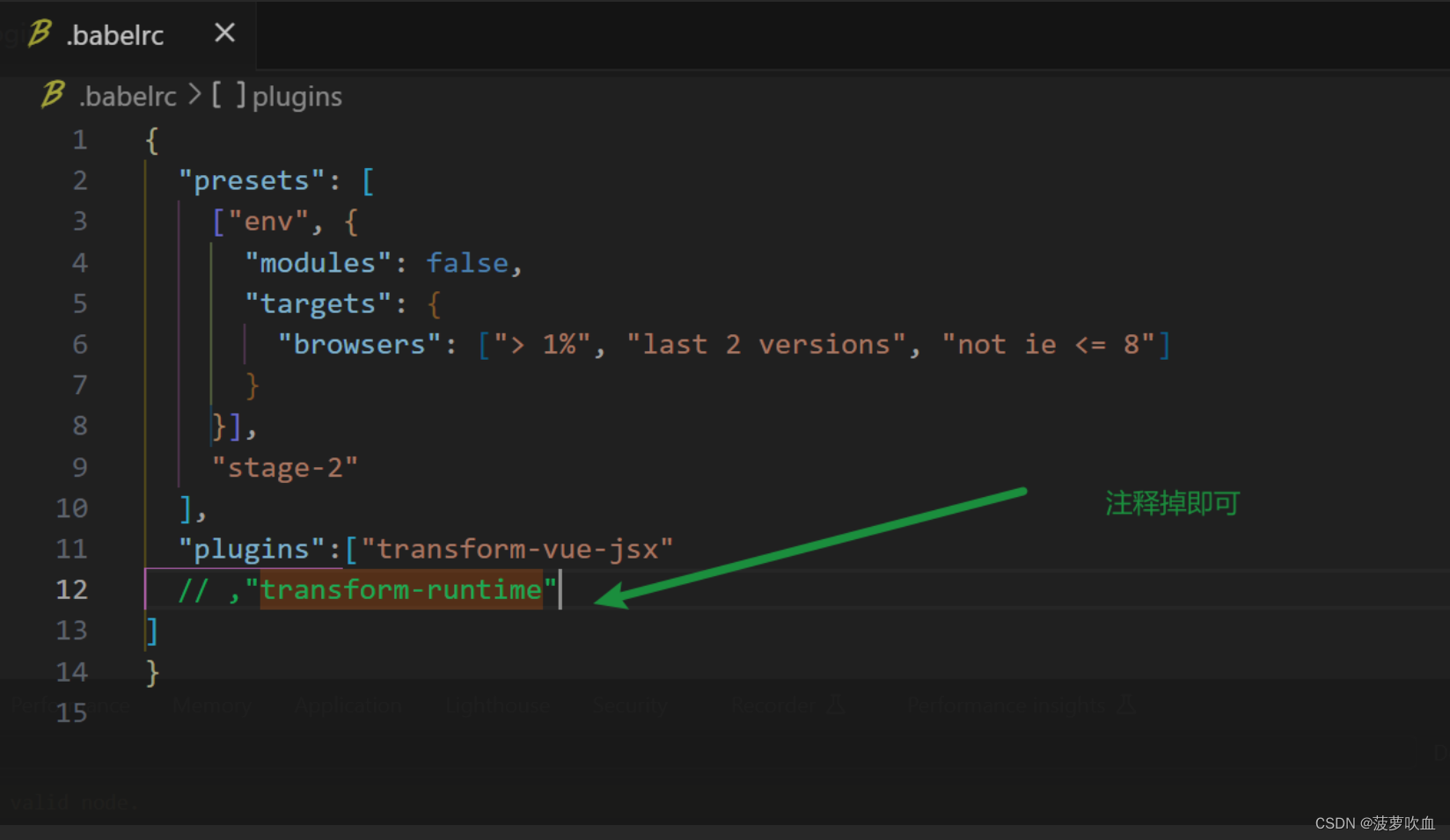
Task: Click the "stage-2" string
Action: click(285, 468)
